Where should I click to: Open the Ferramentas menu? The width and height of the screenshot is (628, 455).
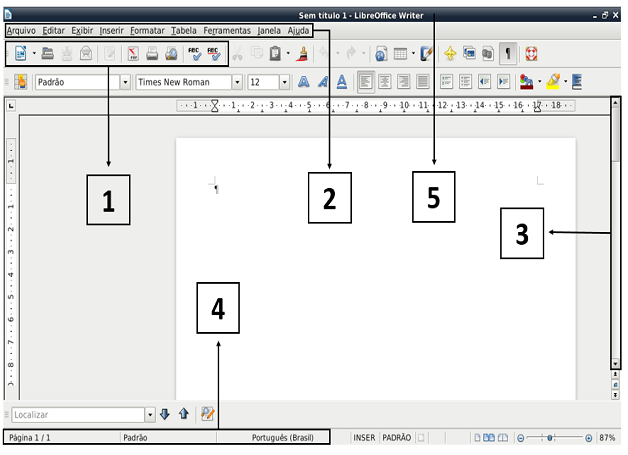pos(227,31)
